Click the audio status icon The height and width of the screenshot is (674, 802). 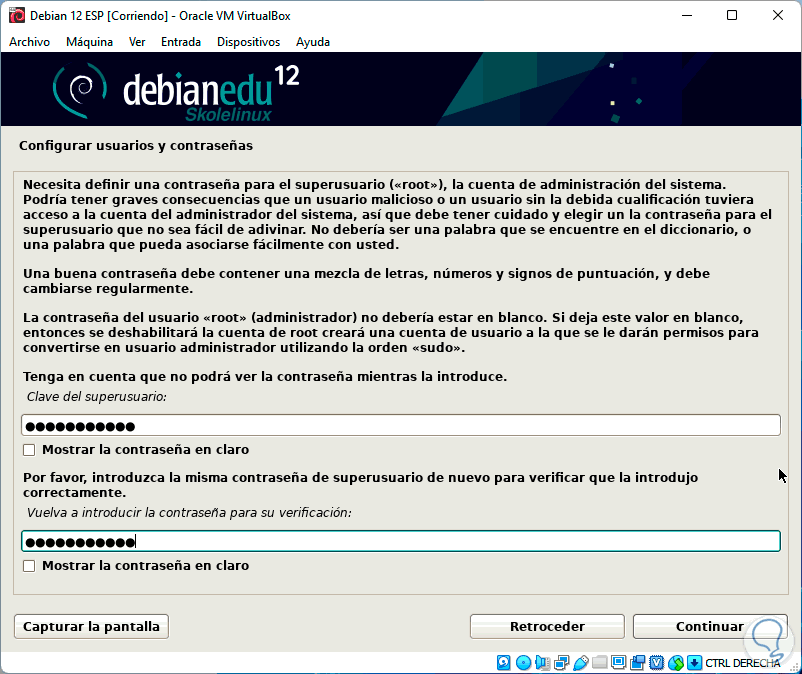543,663
